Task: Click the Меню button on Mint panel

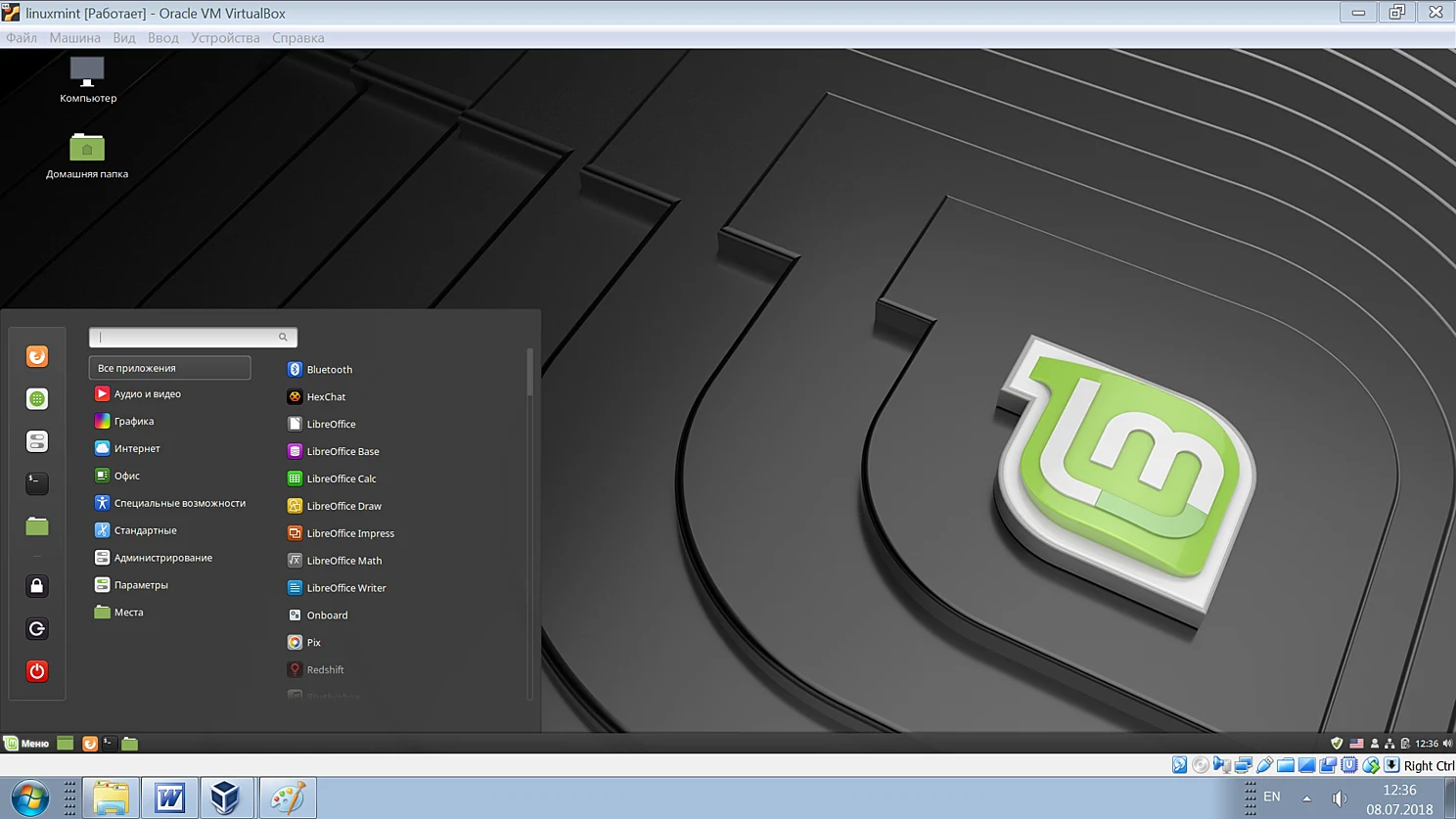Action: pyautogui.click(x=26, y=744)
